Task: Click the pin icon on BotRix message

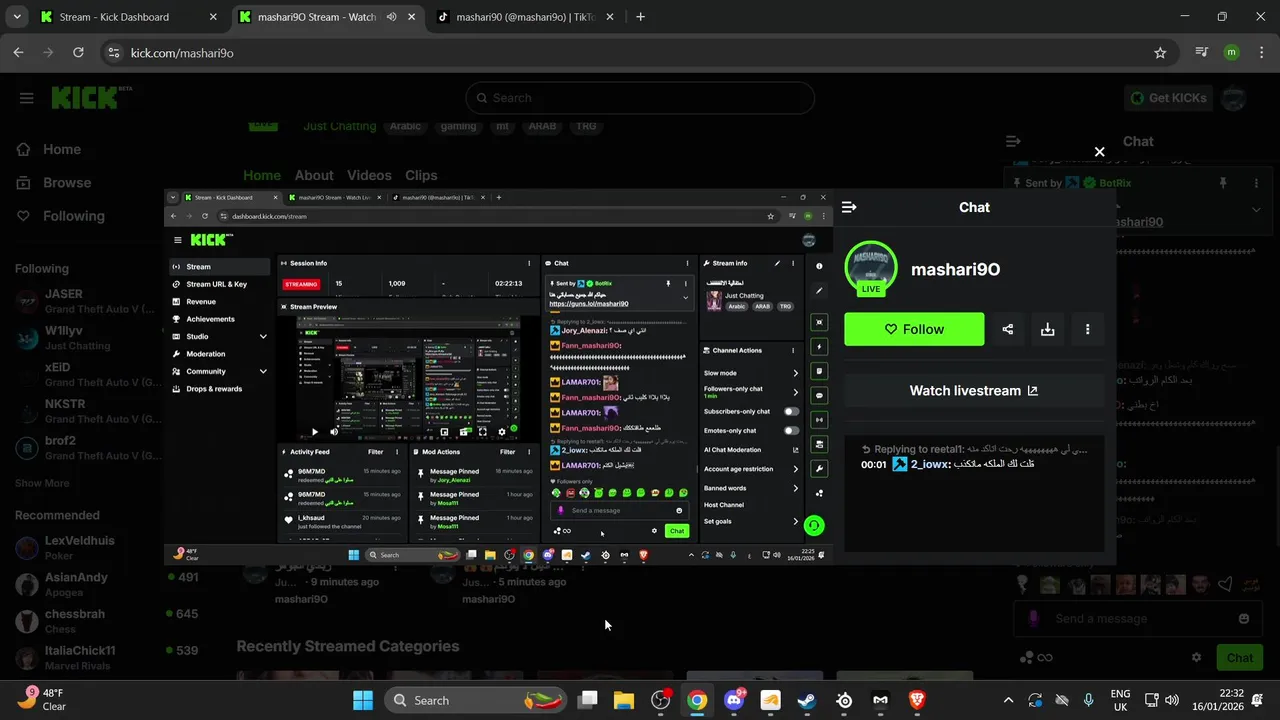Action: (1222, 183)
